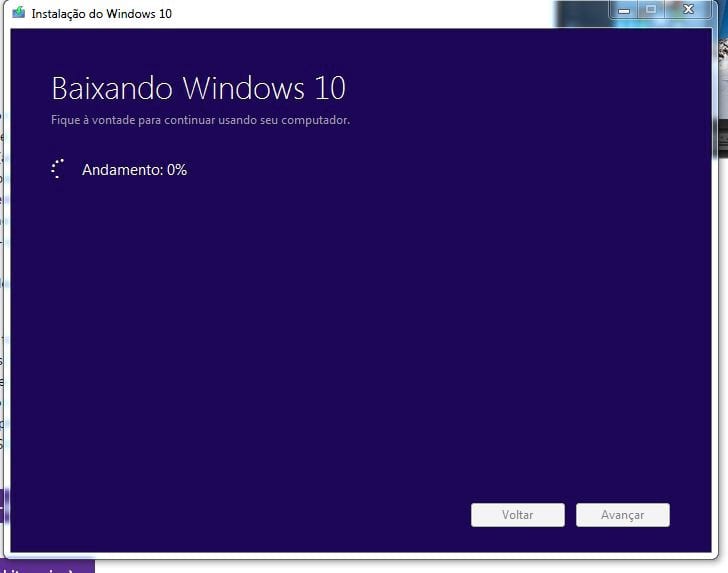The height and width of the screenshot is (573, 728).
Task: Click the Voltar button
Action: pyautogui.click(x=518, y=515)
